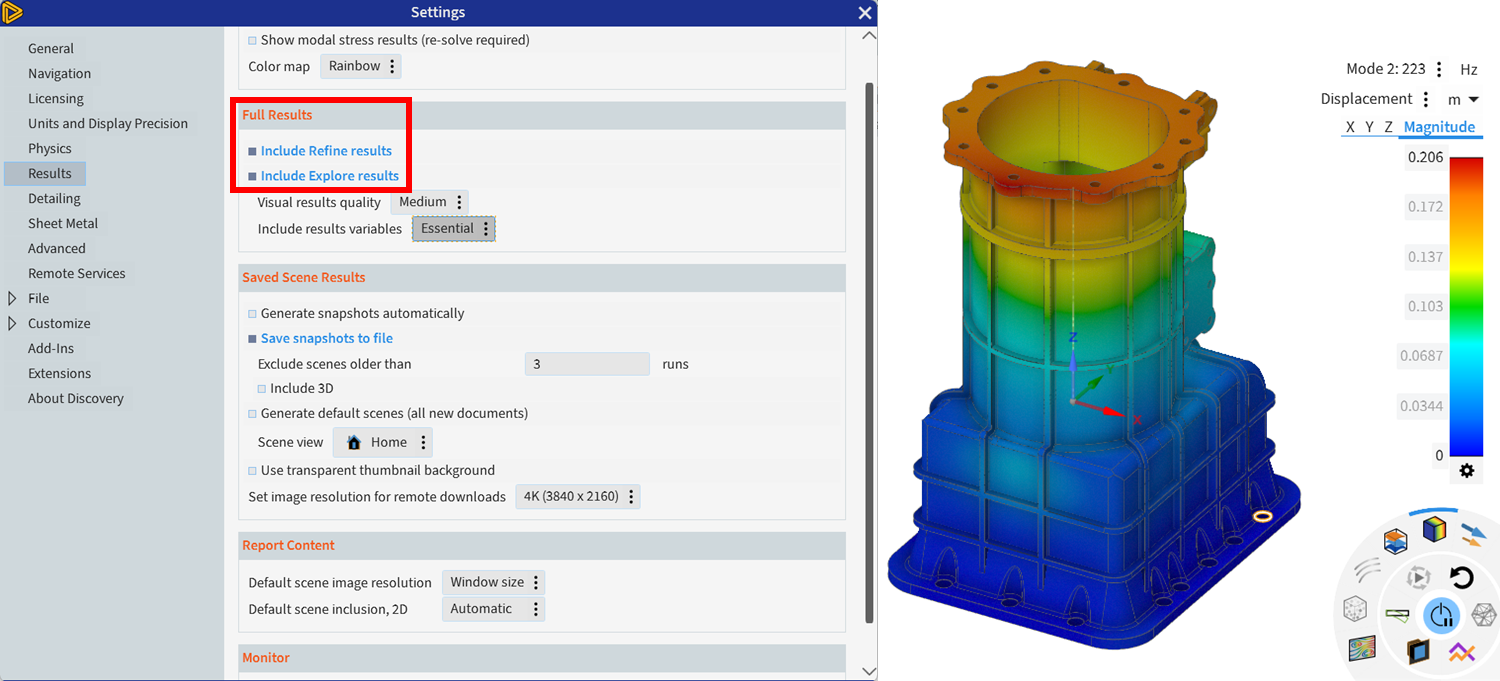1500x681 pixels.
Task: Select the X displacement component tab
Action: [x=1350, y=127]
